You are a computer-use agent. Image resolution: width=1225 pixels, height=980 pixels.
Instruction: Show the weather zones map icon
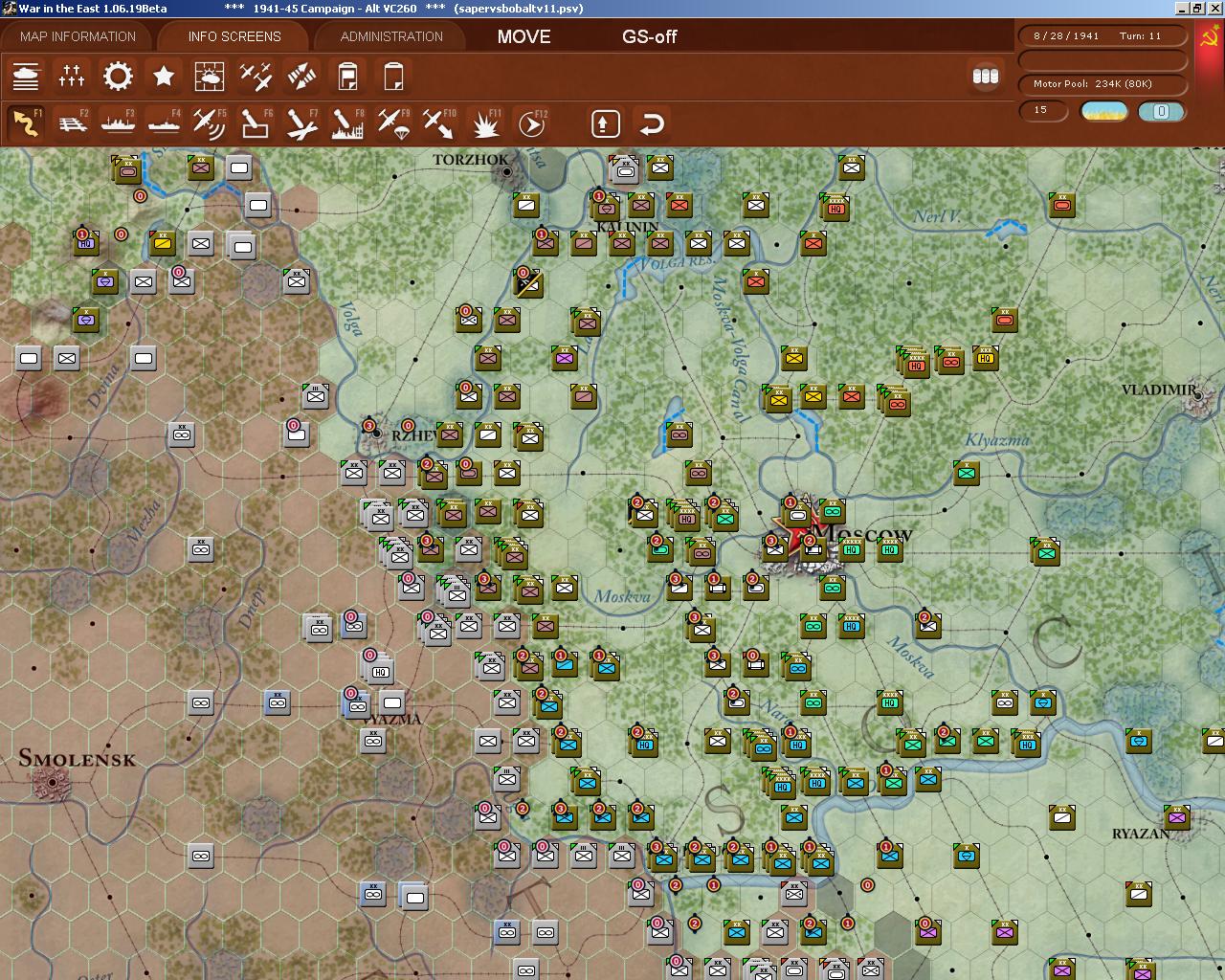click(x=210, y=77)
